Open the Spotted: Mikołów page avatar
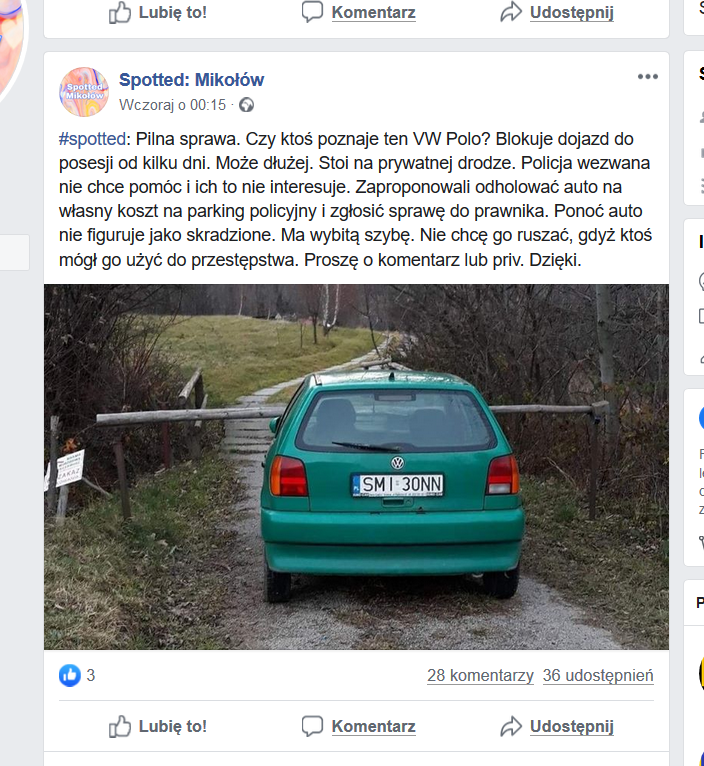704x766 pixels. pos(84,92)
